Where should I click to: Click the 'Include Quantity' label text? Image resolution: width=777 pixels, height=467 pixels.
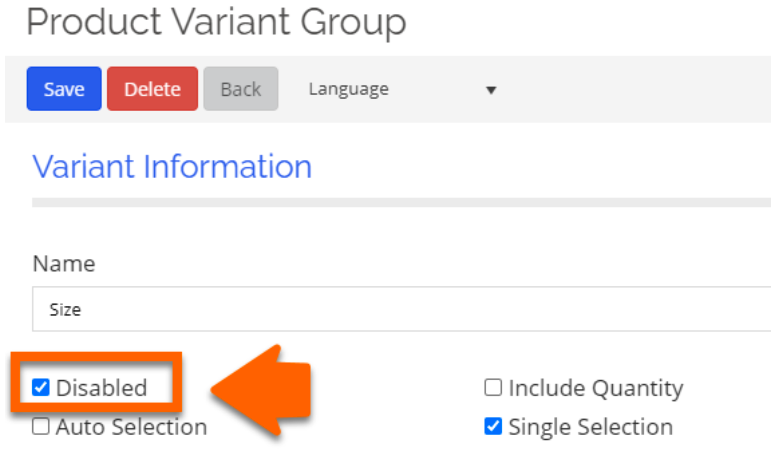(595, 388)
